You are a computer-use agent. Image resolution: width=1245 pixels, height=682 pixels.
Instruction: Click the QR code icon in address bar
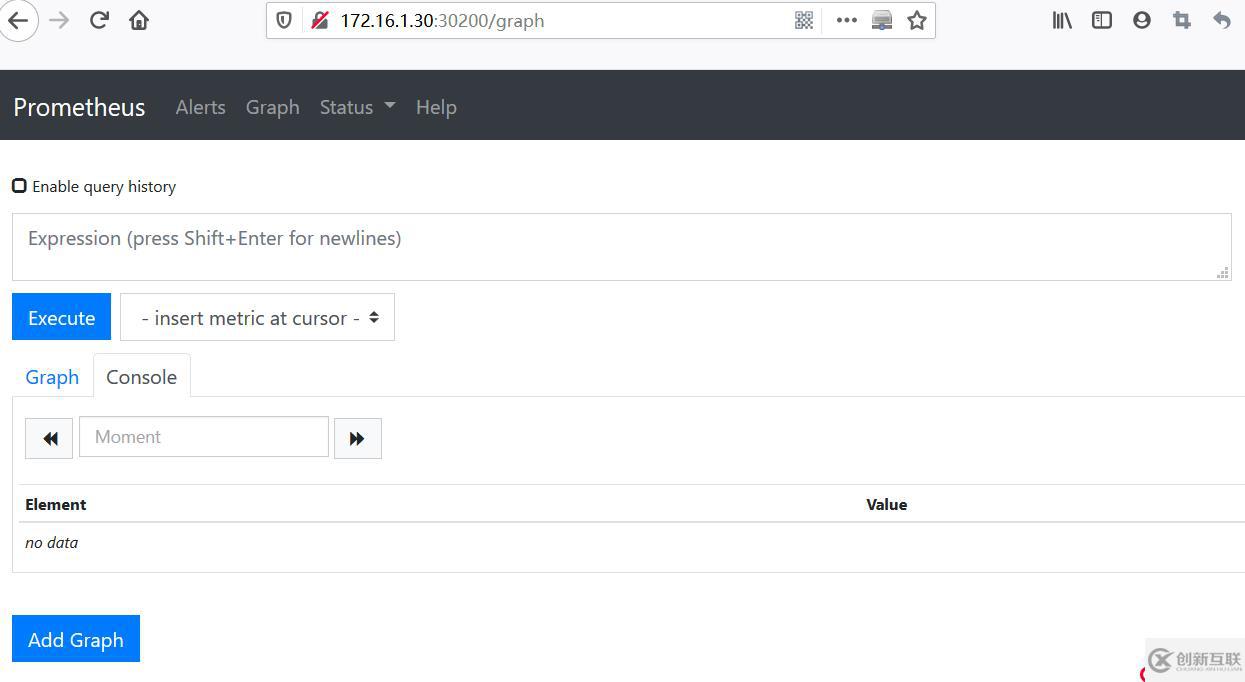[804, 20]
